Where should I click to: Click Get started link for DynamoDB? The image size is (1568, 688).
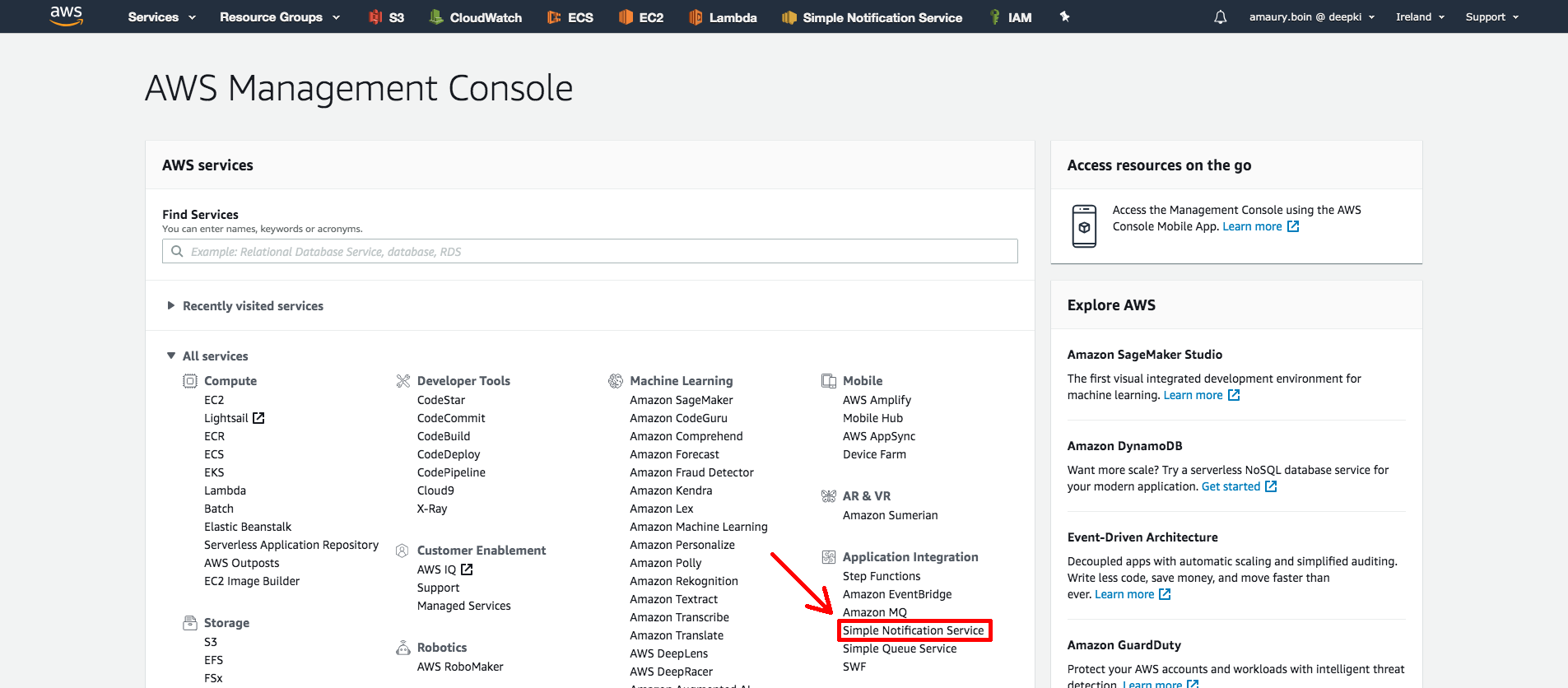(x=1231, y=486)
